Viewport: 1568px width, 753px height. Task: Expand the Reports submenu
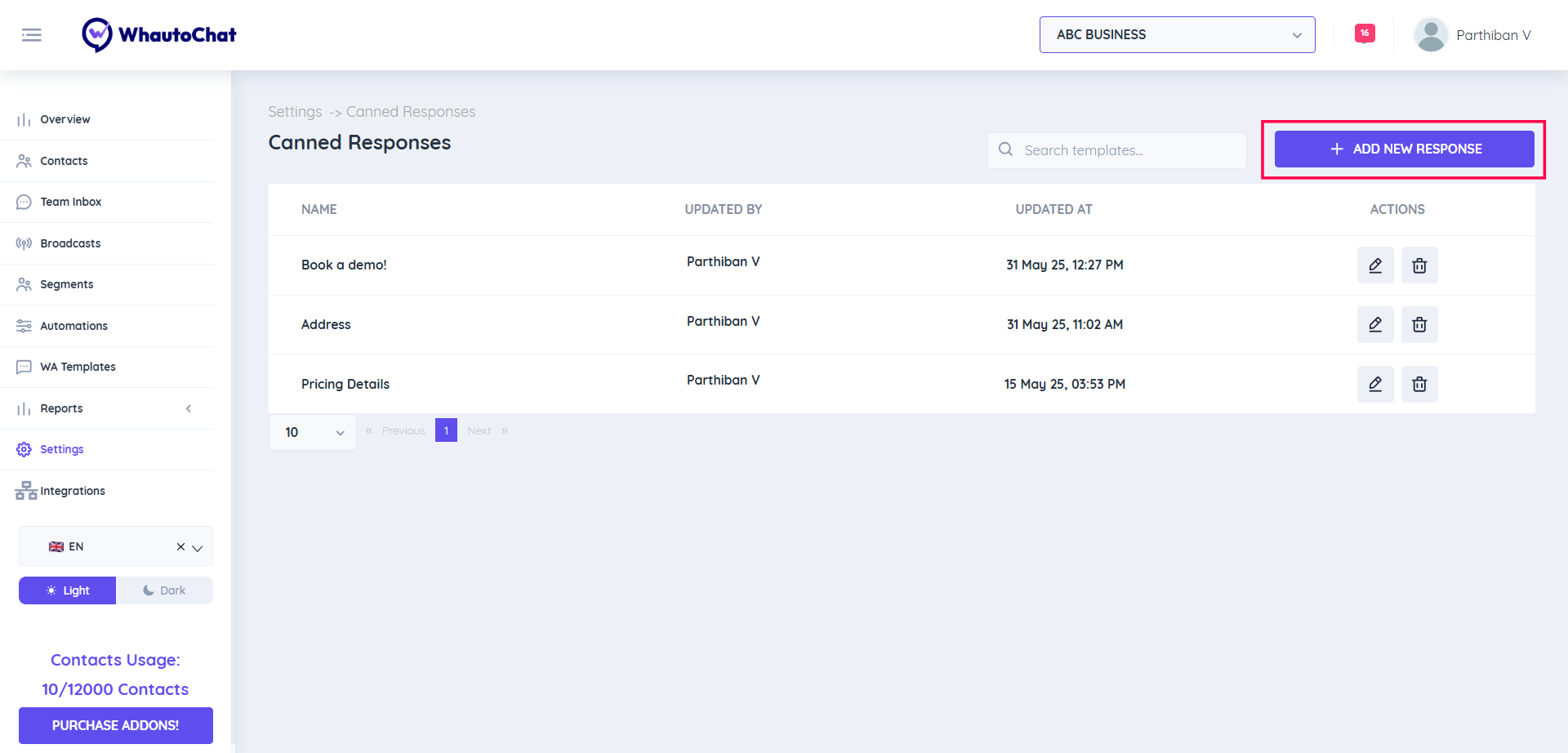pyautogui.click(x=189, y=408)
